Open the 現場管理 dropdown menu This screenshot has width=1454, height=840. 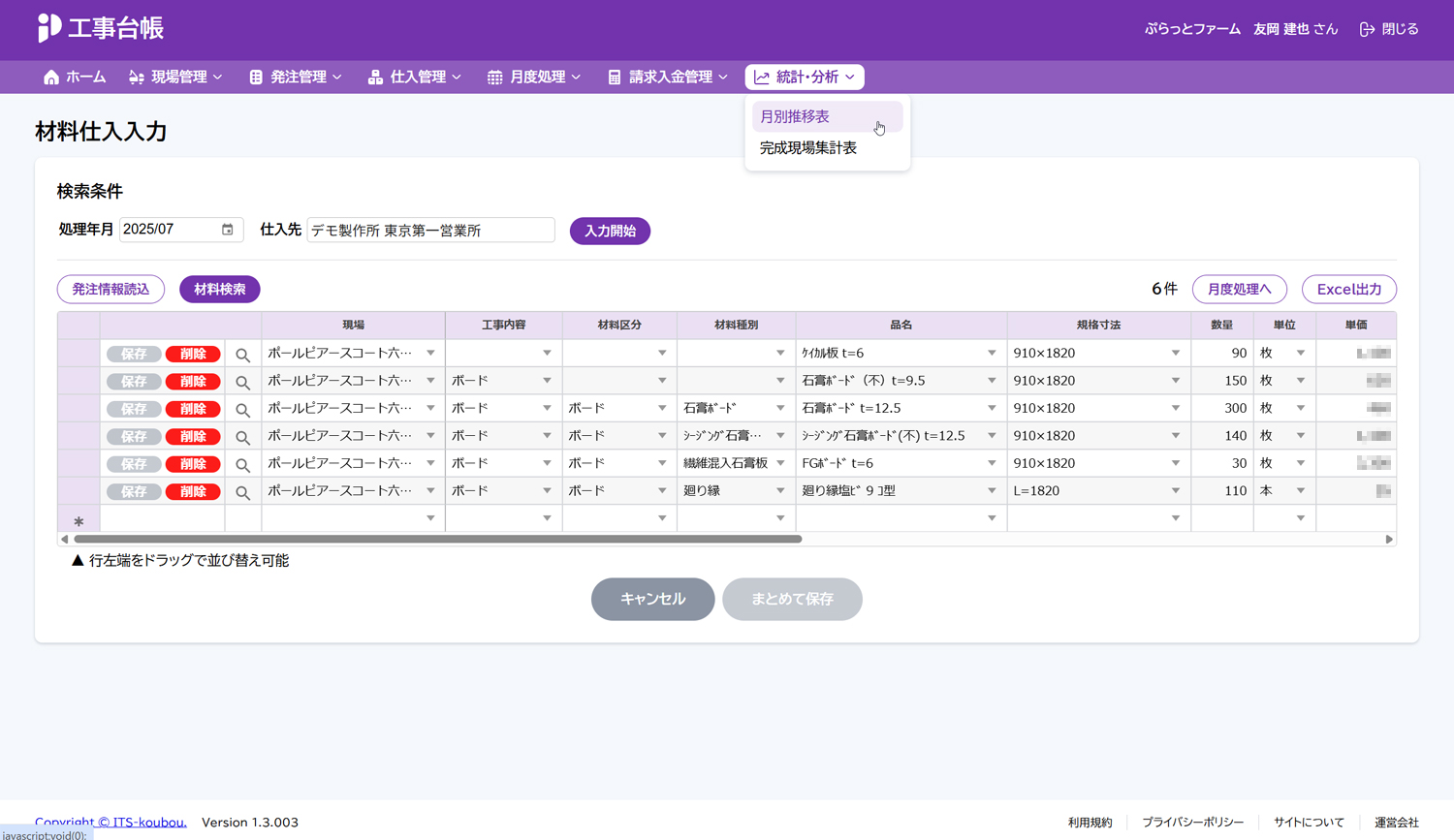point(175,78)
